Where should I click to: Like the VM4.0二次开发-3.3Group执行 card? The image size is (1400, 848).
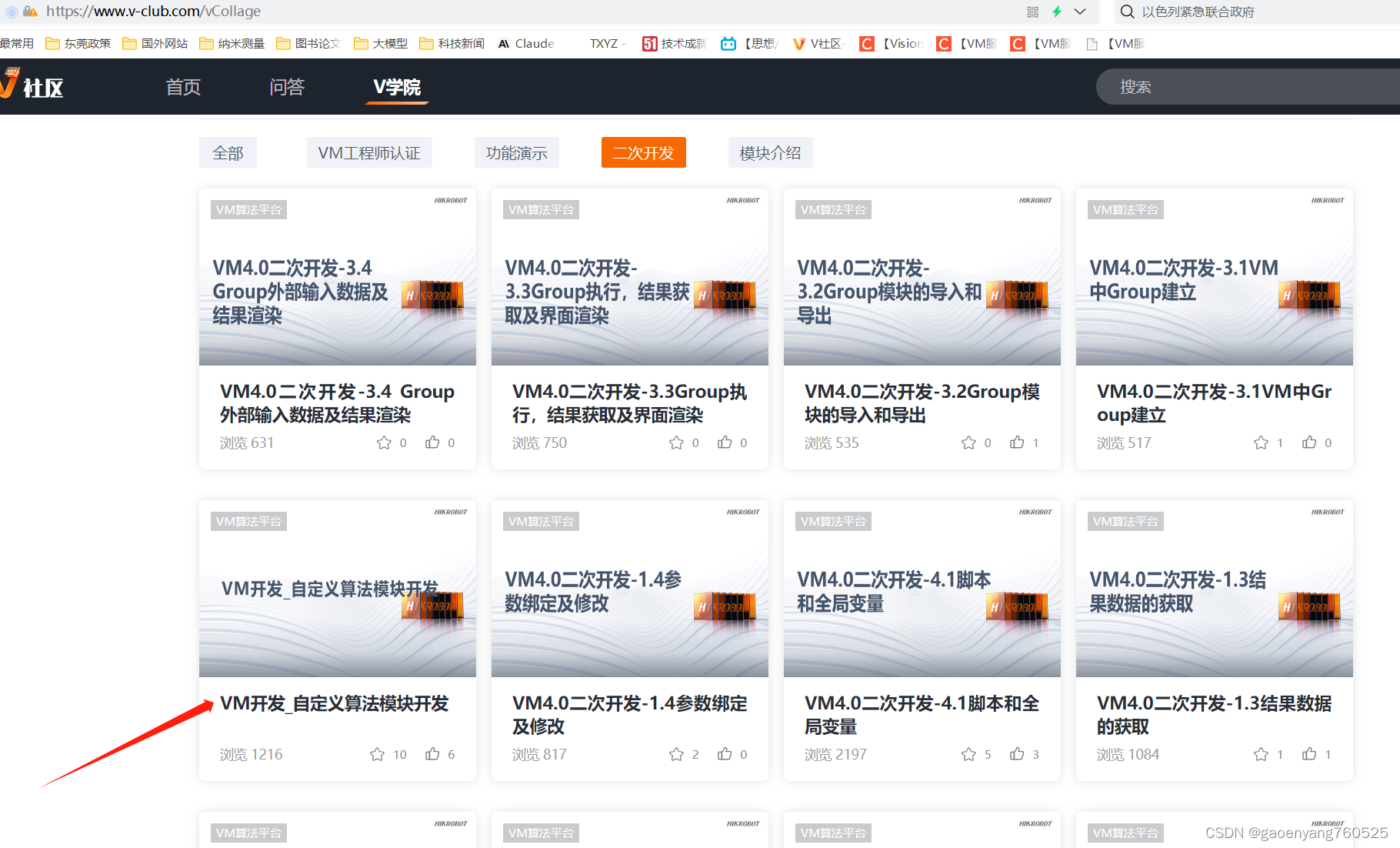pyautogui.click(x=725, y=442)
